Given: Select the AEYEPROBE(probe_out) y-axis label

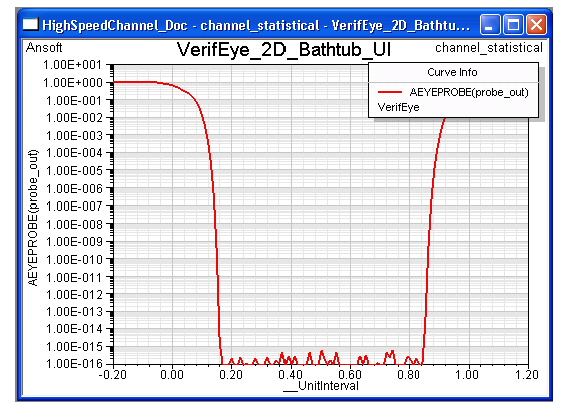Looking at the screenshot, I should 33,218.
